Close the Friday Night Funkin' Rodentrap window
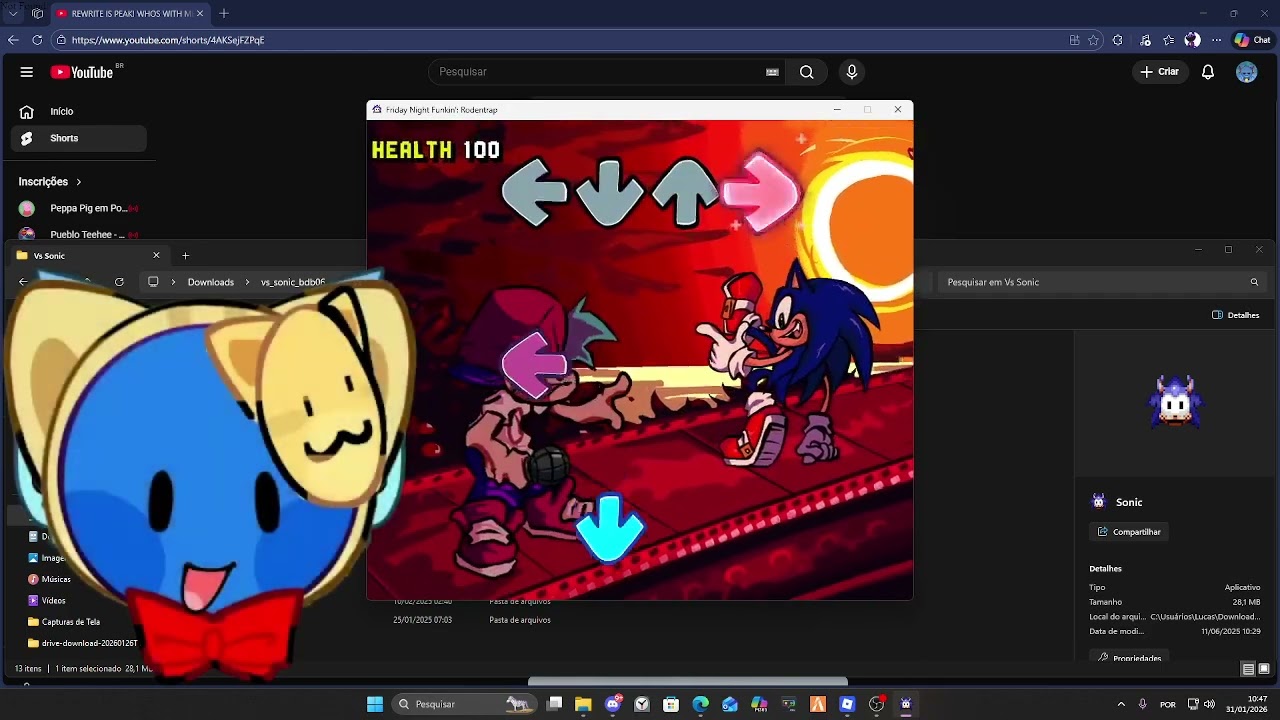1280x720 pixels. (x=898, y=110)
